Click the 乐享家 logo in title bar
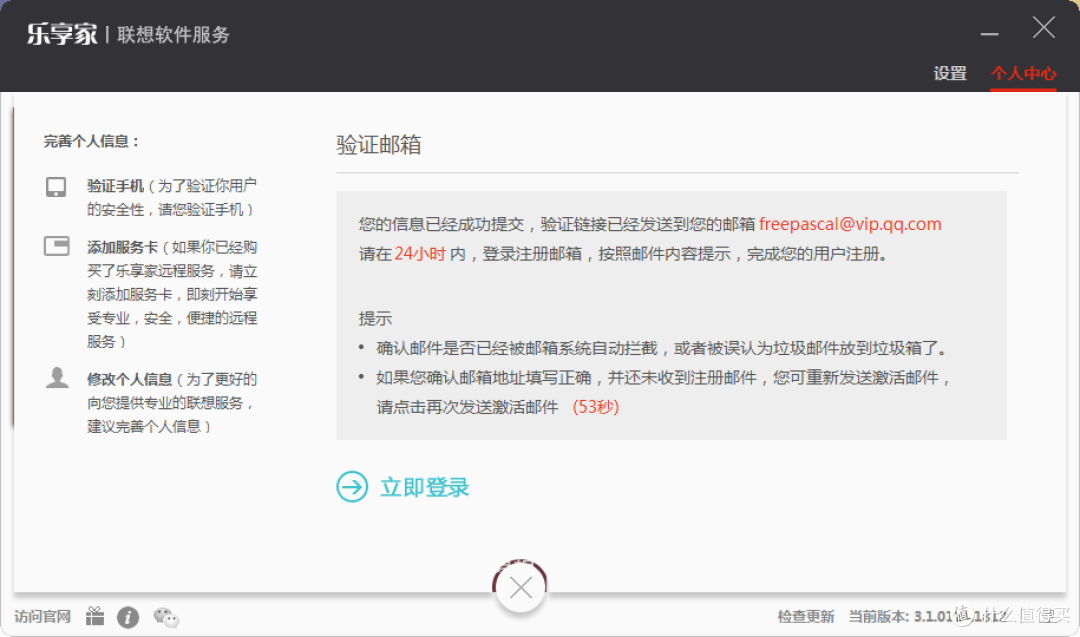Image resolution: width=1080 pixels, height=637 pixels. [62, 34]
